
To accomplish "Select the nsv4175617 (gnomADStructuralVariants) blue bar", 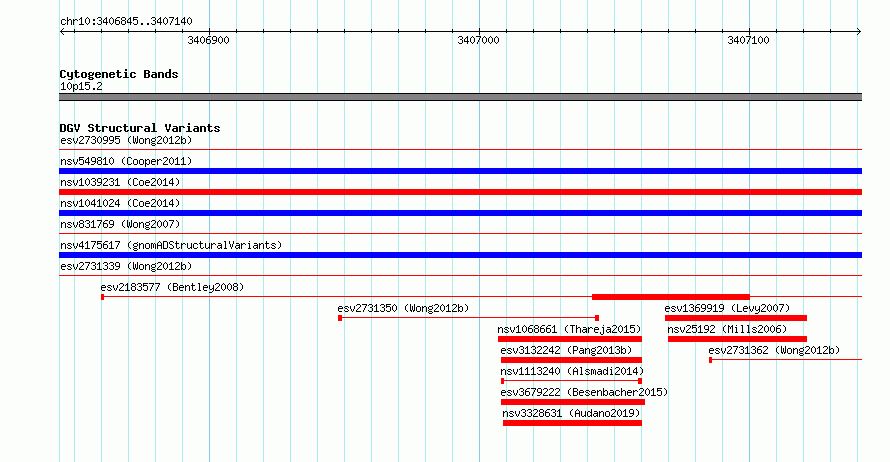I will (460, 255).
